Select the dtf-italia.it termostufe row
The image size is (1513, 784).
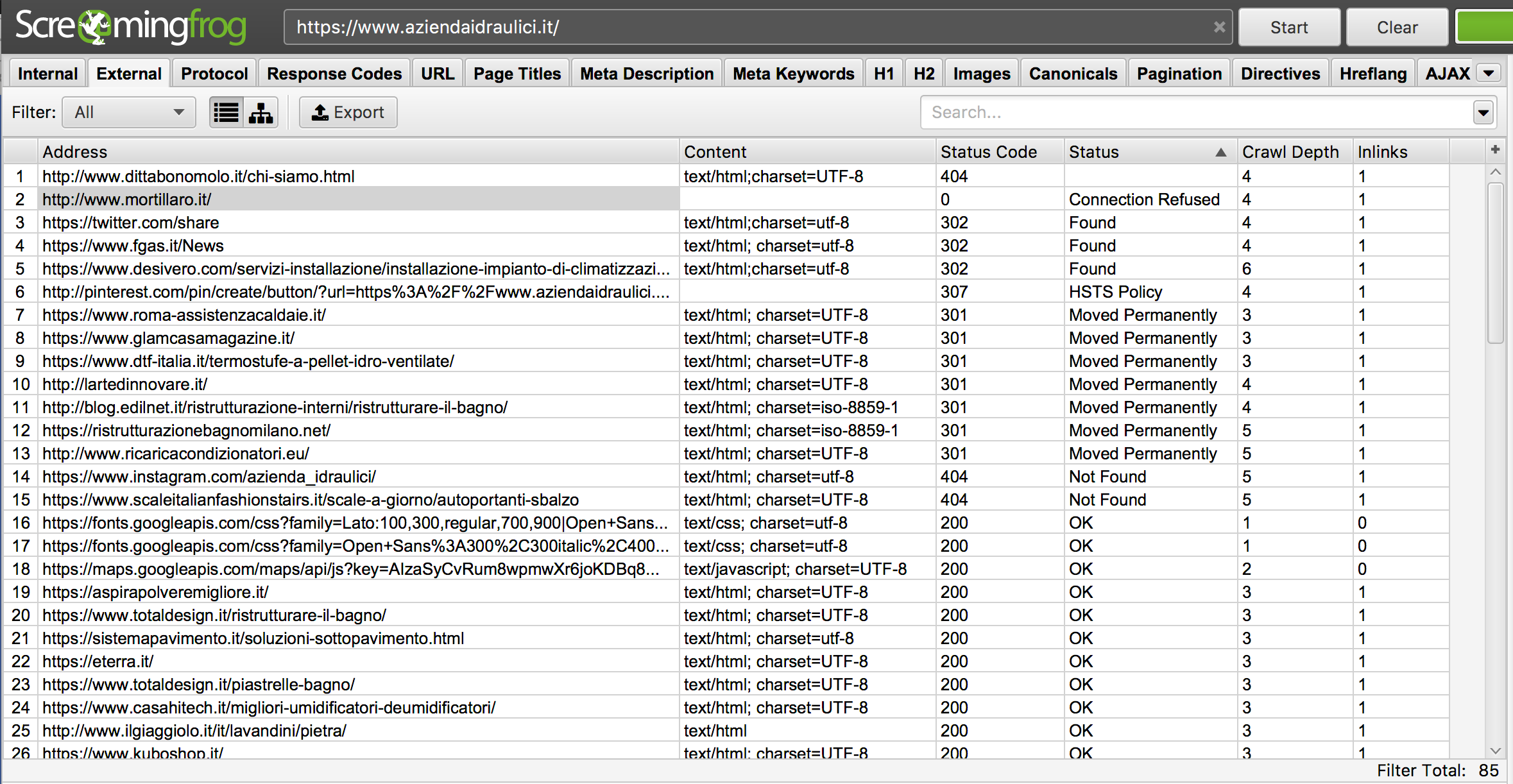(x=726, y=361)
